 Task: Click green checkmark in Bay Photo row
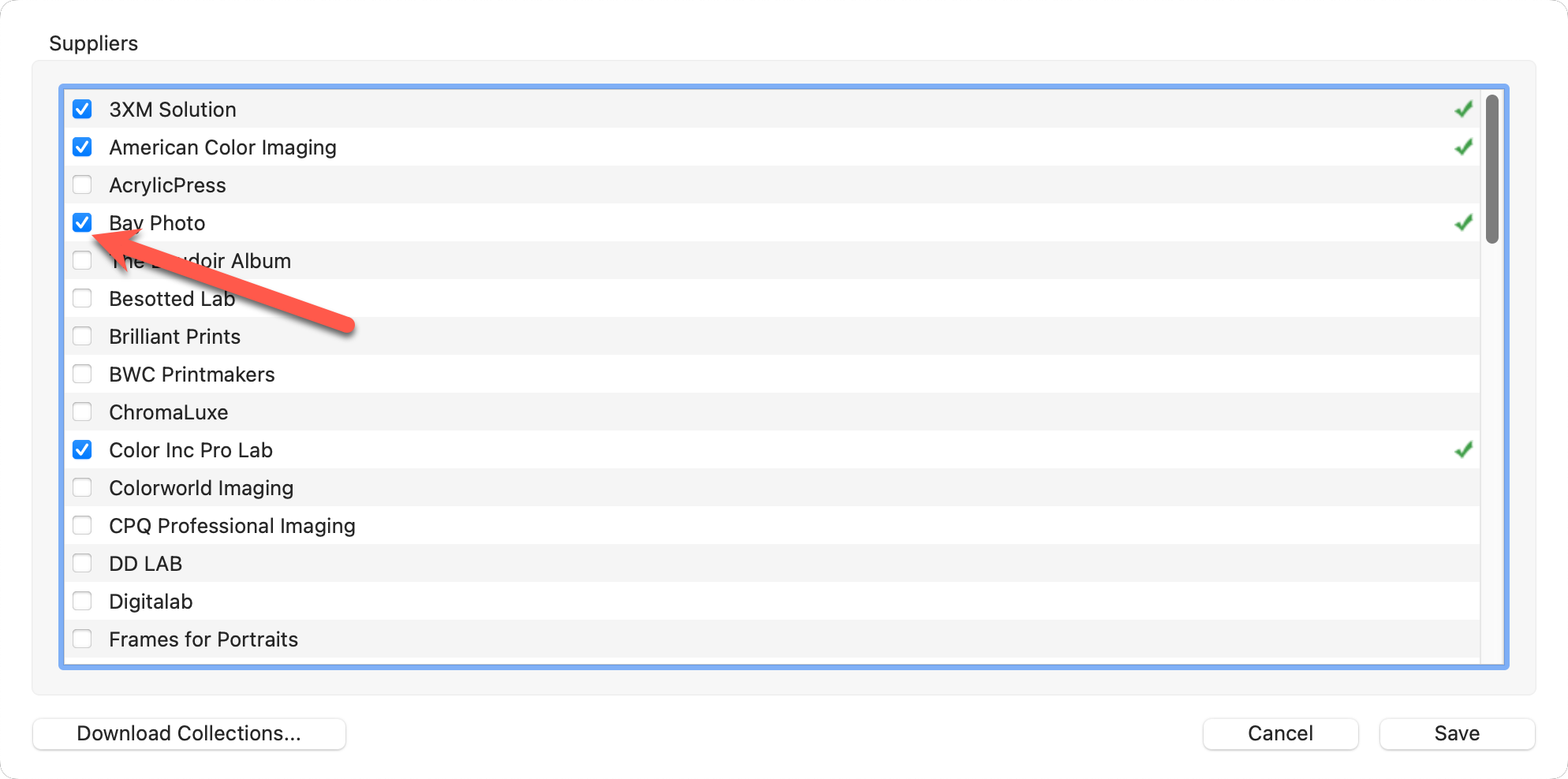[x=1463, y=223]
